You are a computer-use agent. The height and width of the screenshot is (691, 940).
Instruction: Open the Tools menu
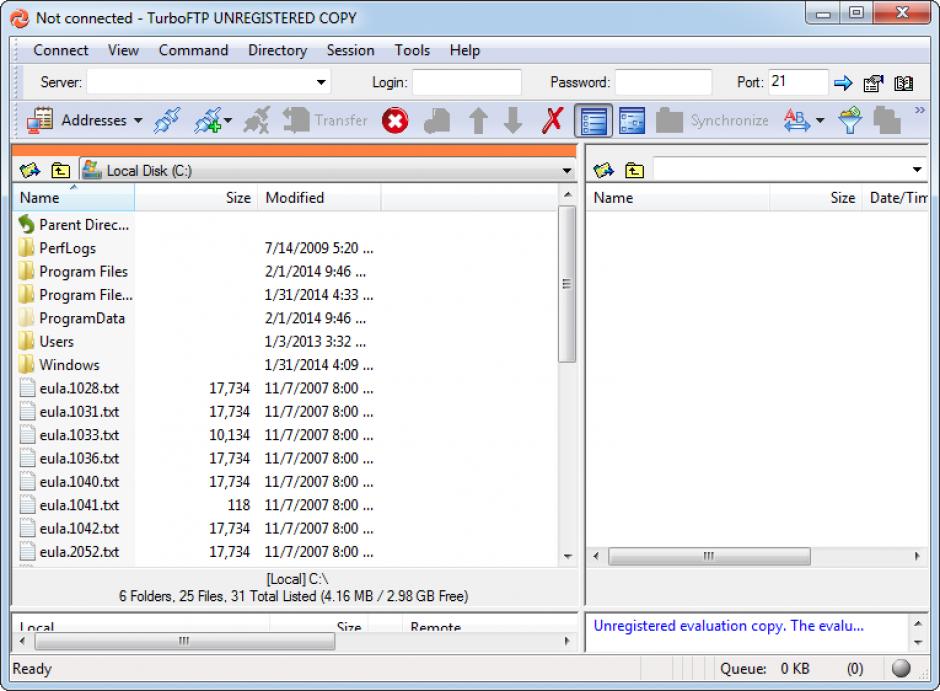(x=412, y=50)
